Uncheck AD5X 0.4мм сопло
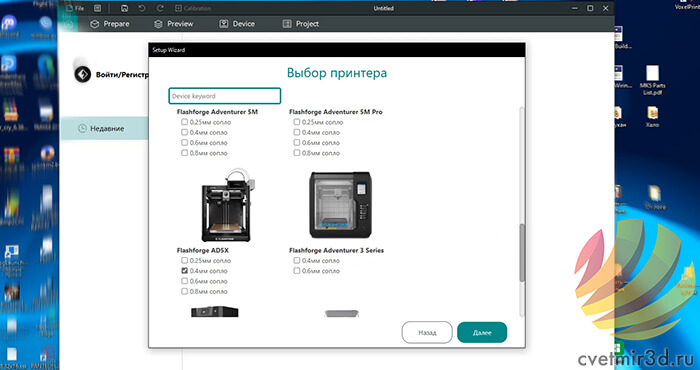Image resolution: width=700 pixels, height=370 pixels. [184, 270]
